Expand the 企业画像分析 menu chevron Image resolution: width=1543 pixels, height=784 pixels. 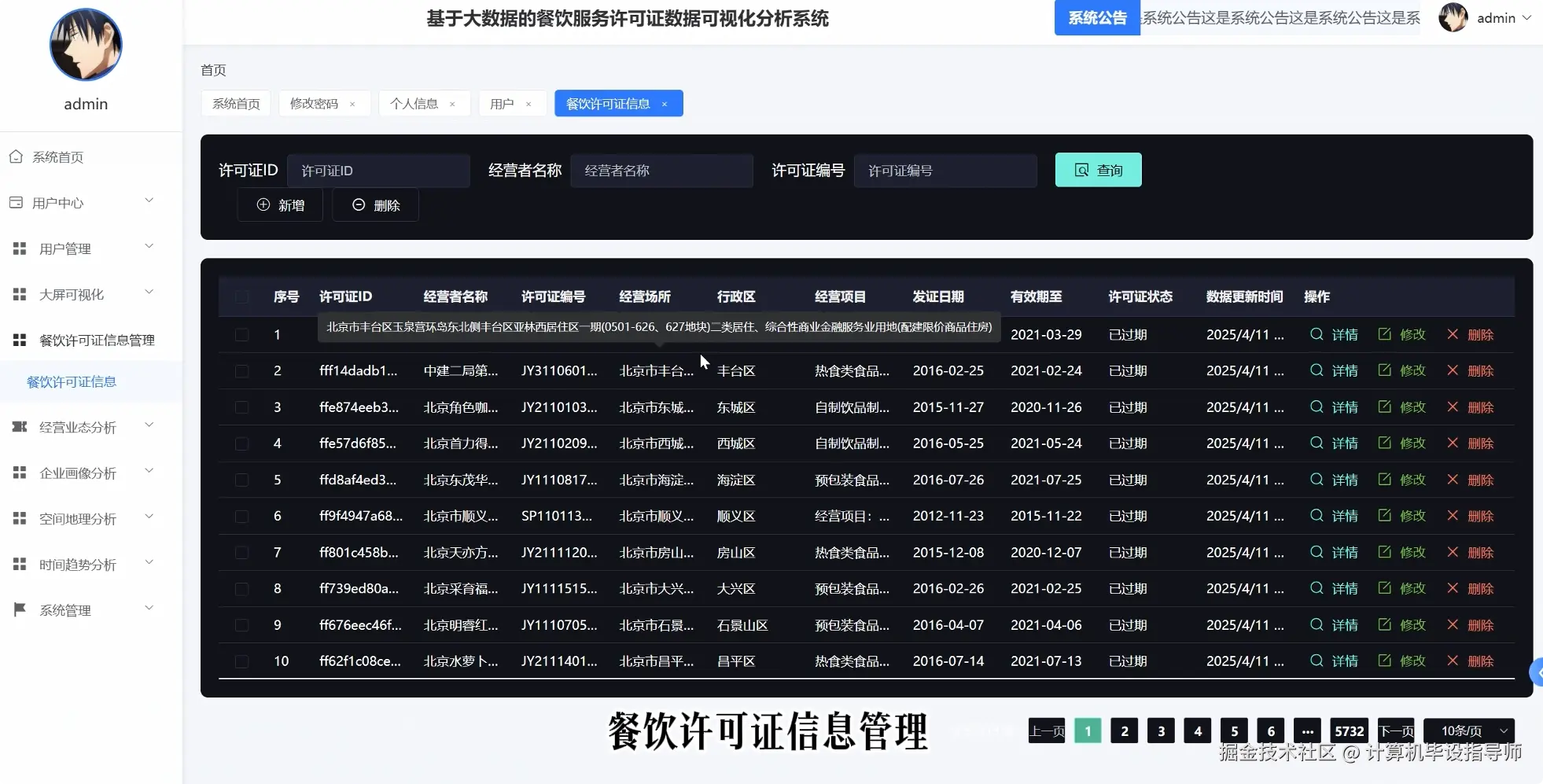coord(149,470)
